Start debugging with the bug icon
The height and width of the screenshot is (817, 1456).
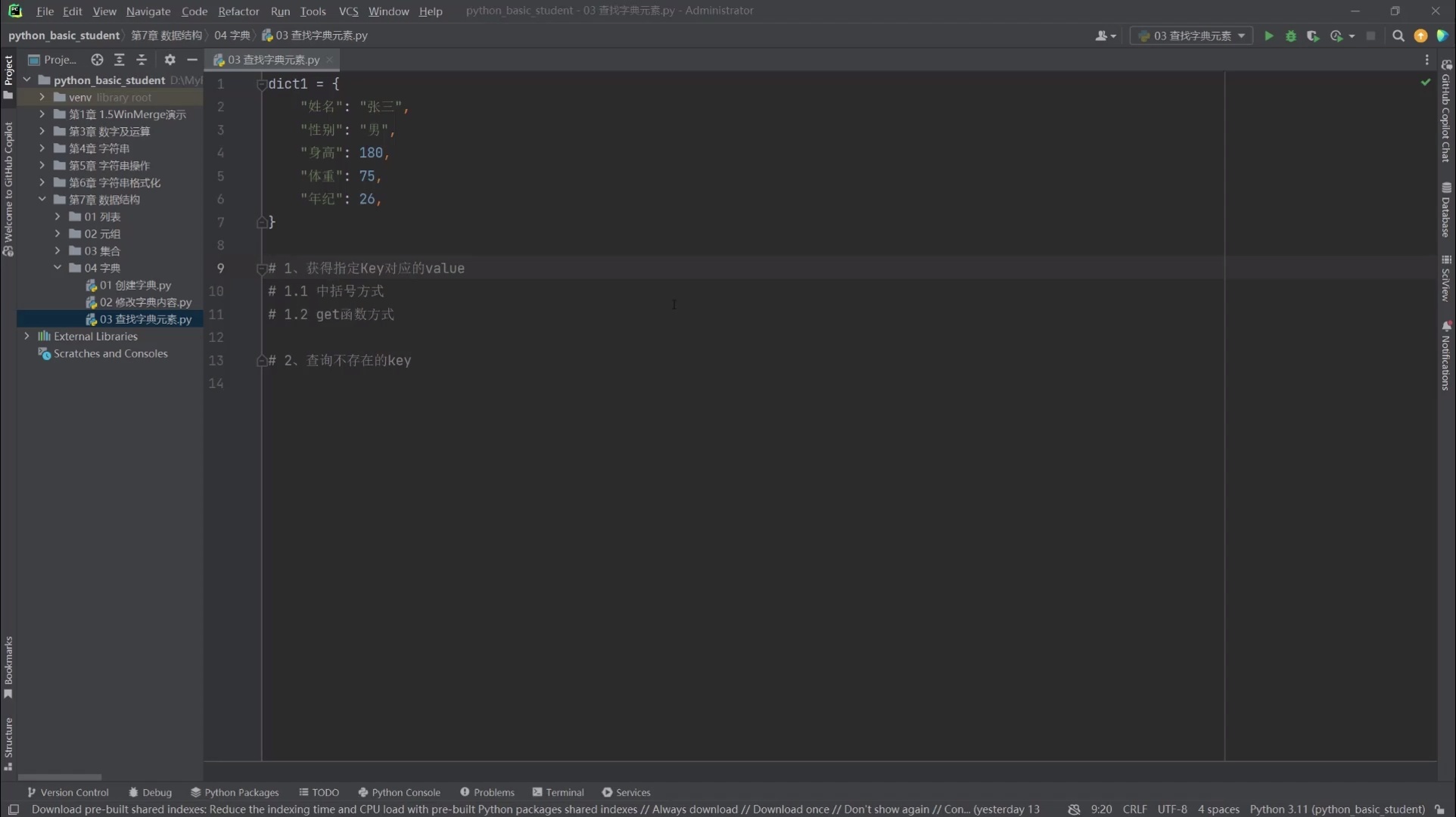click(x=1291, y=36)
